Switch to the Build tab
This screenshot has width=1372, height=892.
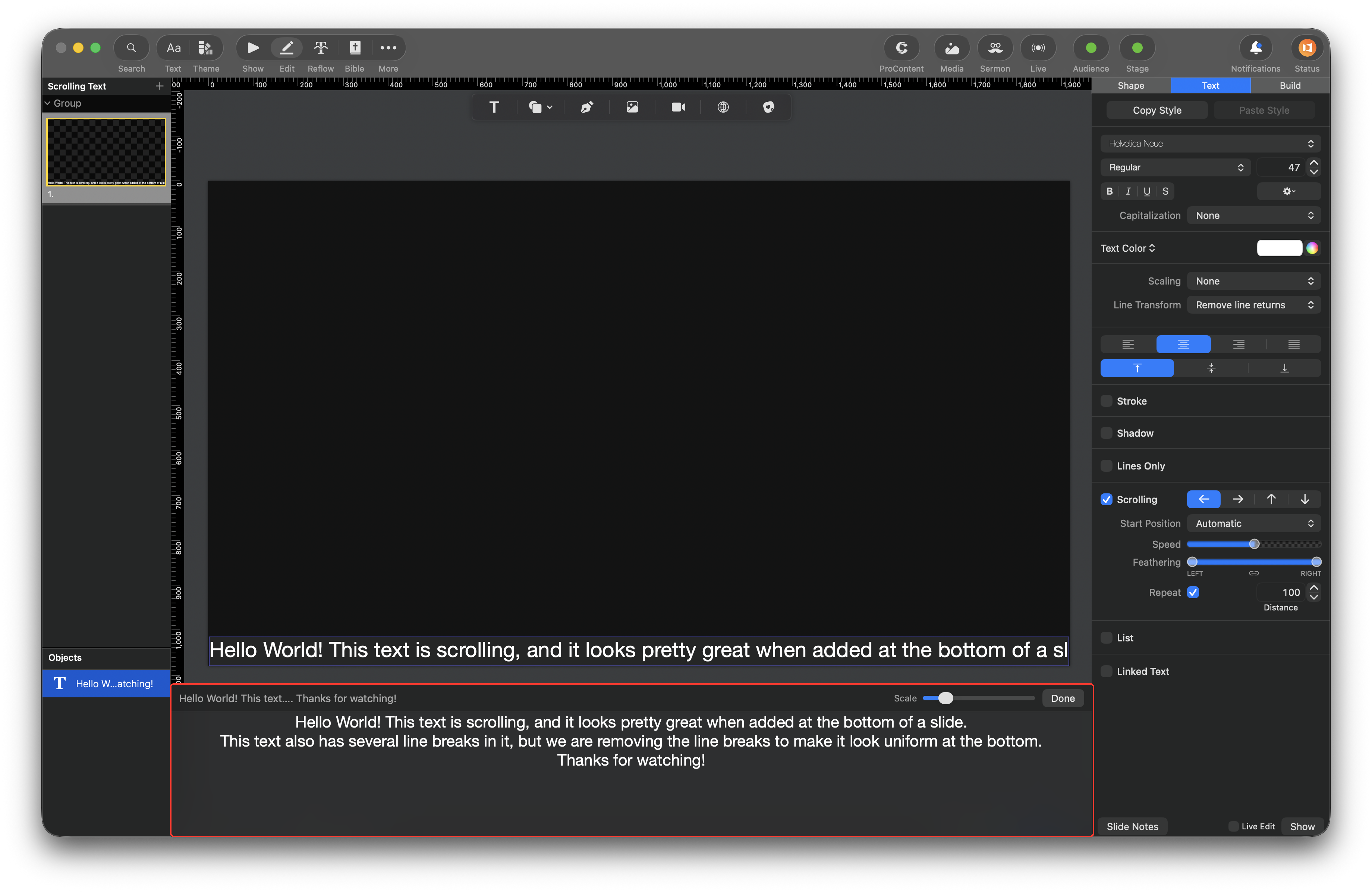(1290, 85)
